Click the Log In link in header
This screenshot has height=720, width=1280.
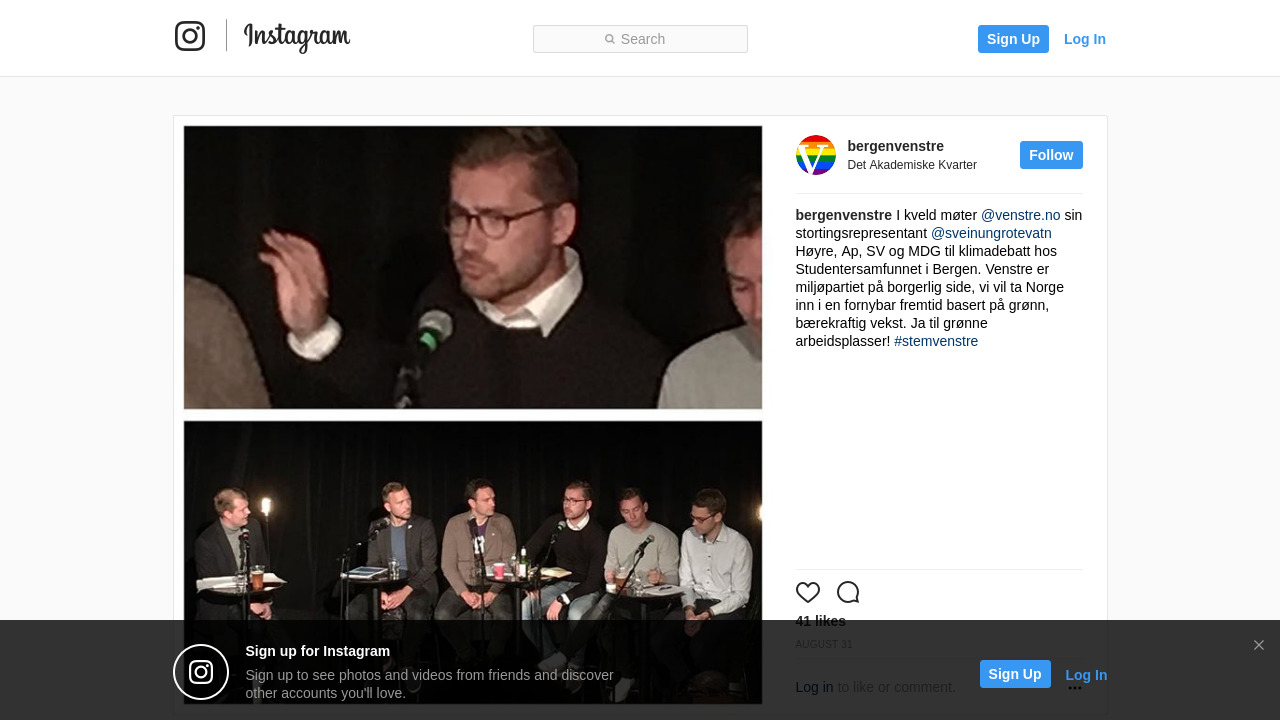[x=1085, y=39]
